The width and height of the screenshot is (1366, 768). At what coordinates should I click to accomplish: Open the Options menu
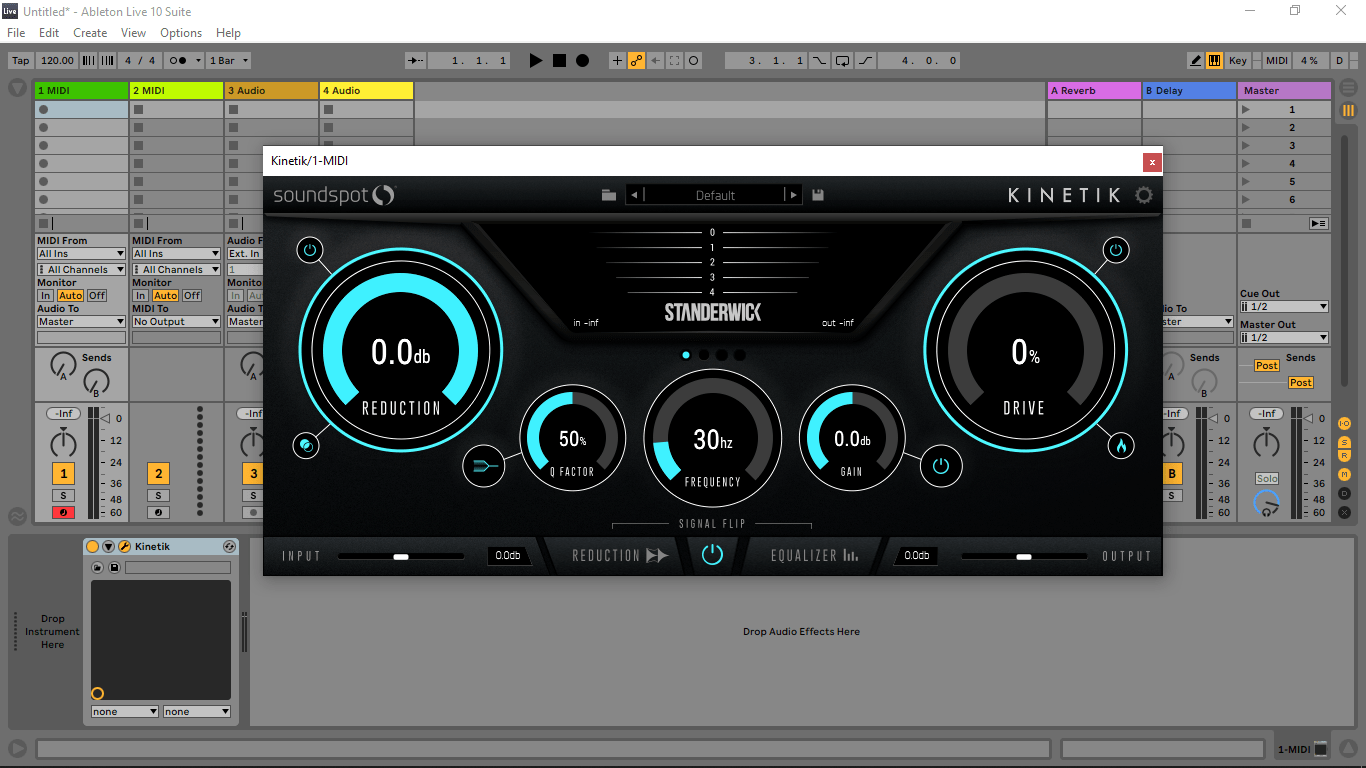tap(181, 33)
